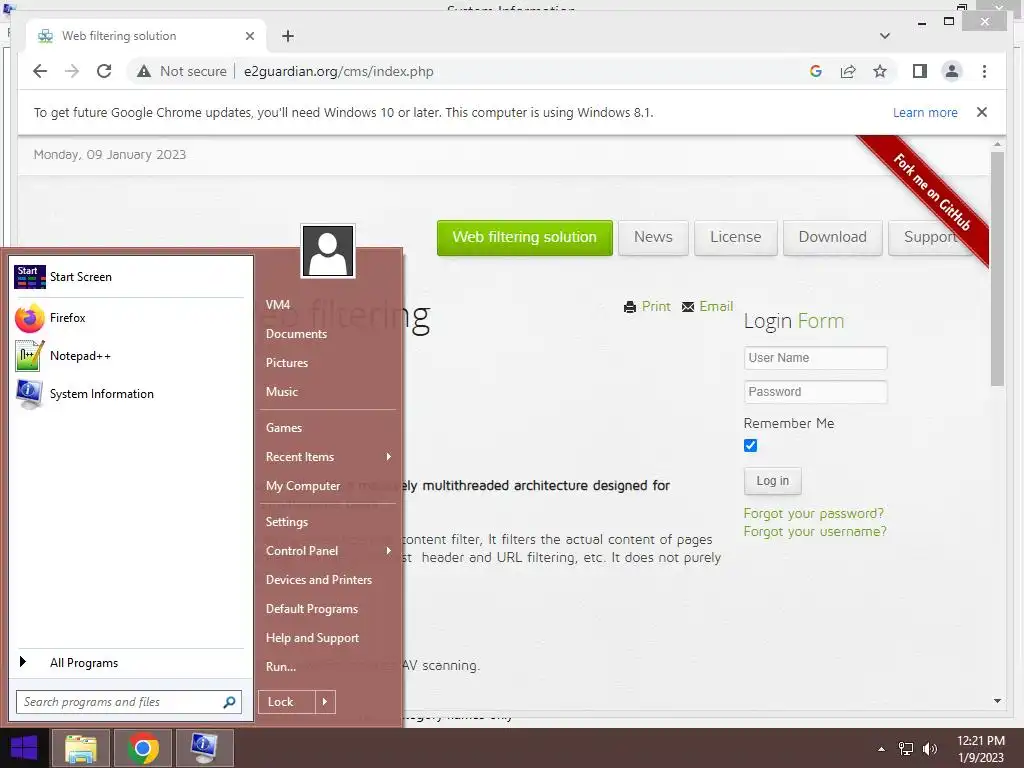Open the License page tab
Screen dimensions: 1024x768
click(735, 237)
